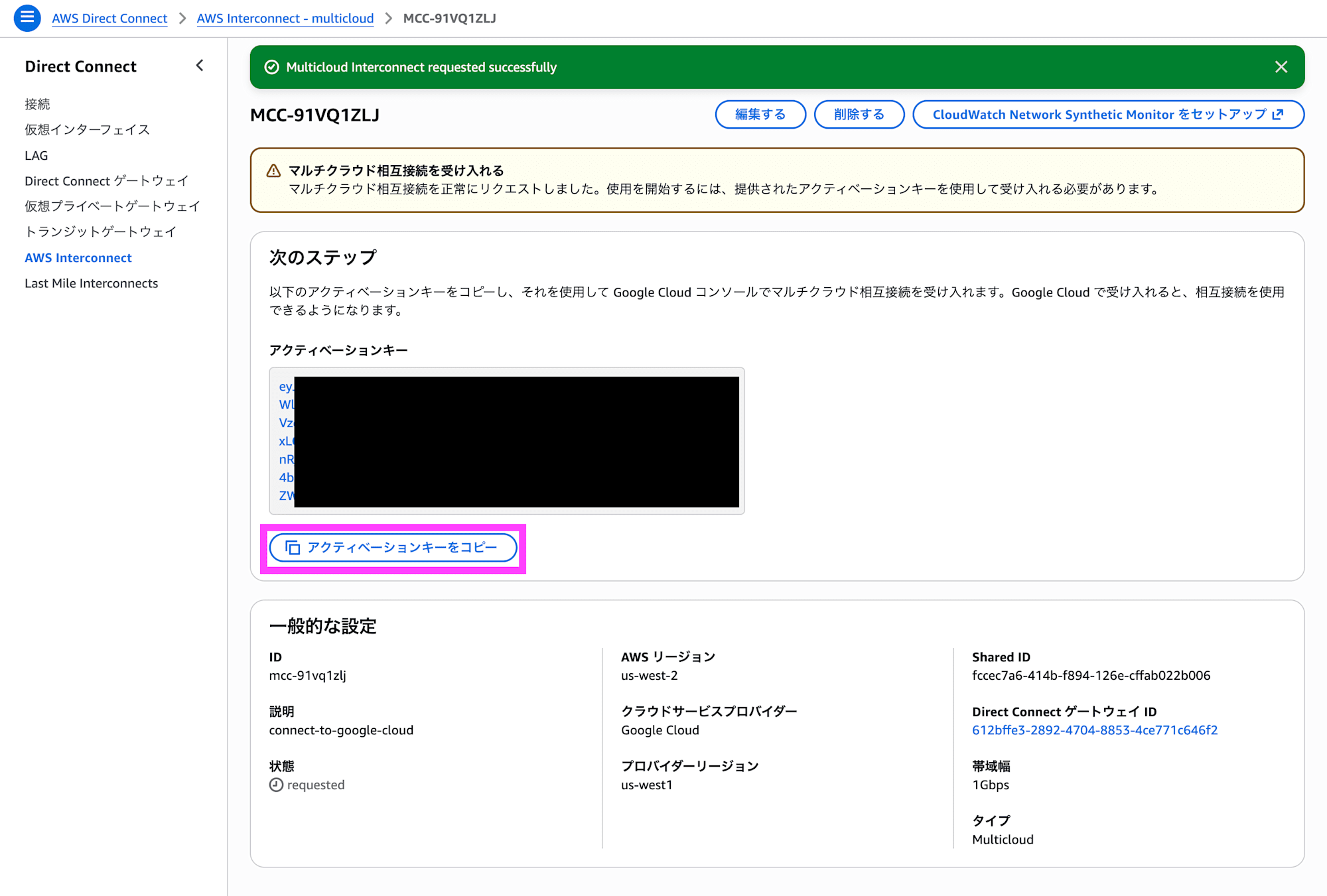Open 一般的な設定 section header
The width and height of the screenshot is (1327, 896).
[322, 625]
